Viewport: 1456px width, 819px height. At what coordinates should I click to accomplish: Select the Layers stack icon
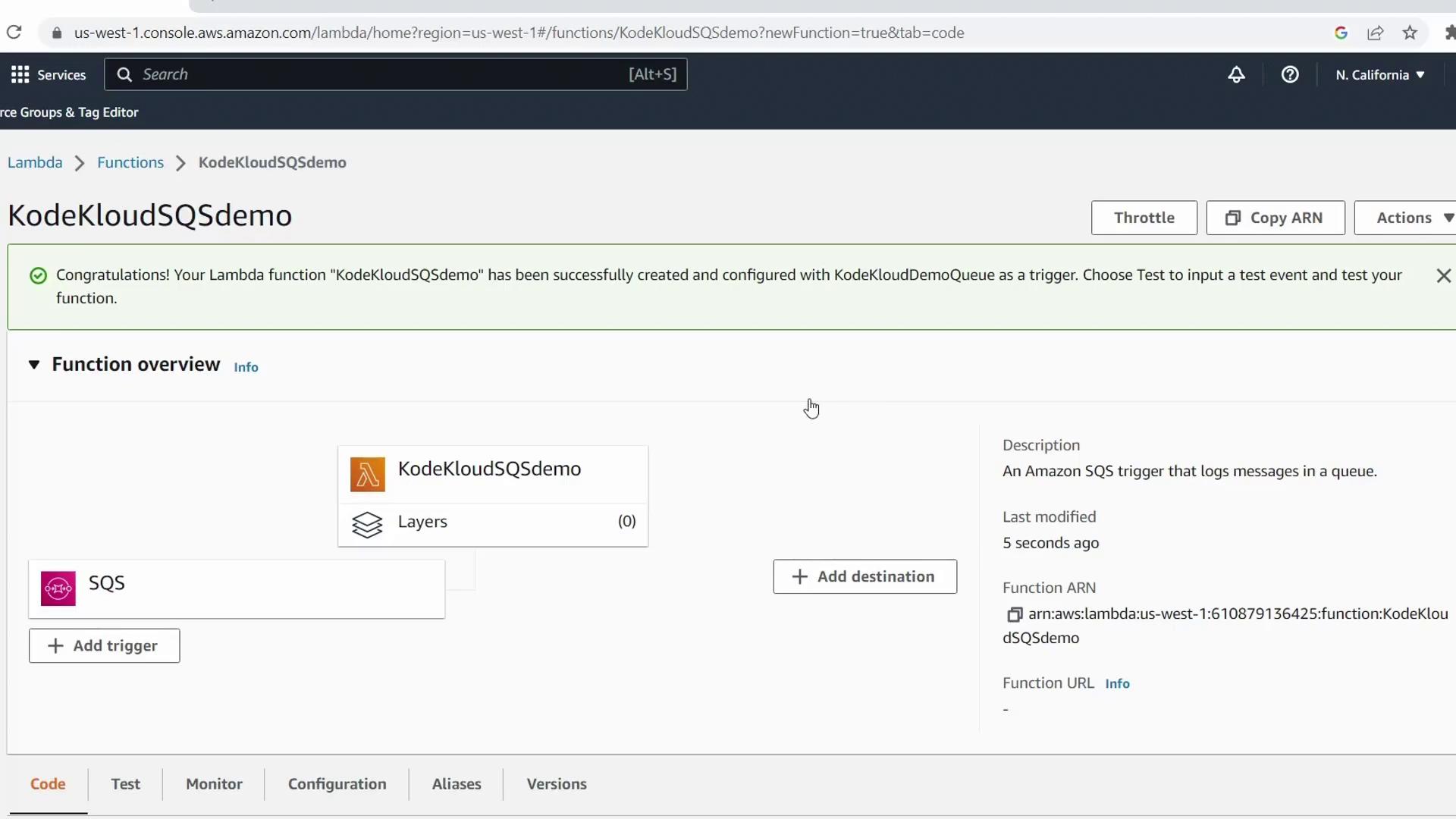367,524
